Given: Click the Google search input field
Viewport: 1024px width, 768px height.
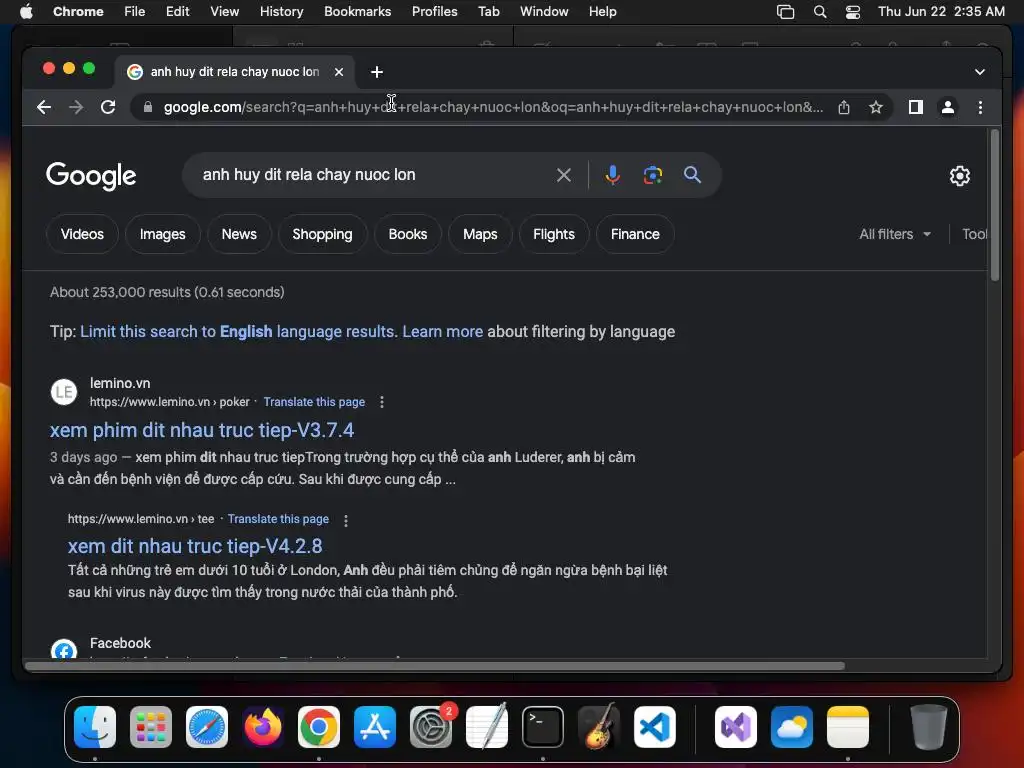Looking at the screenshot, I should tap(374, 175).
